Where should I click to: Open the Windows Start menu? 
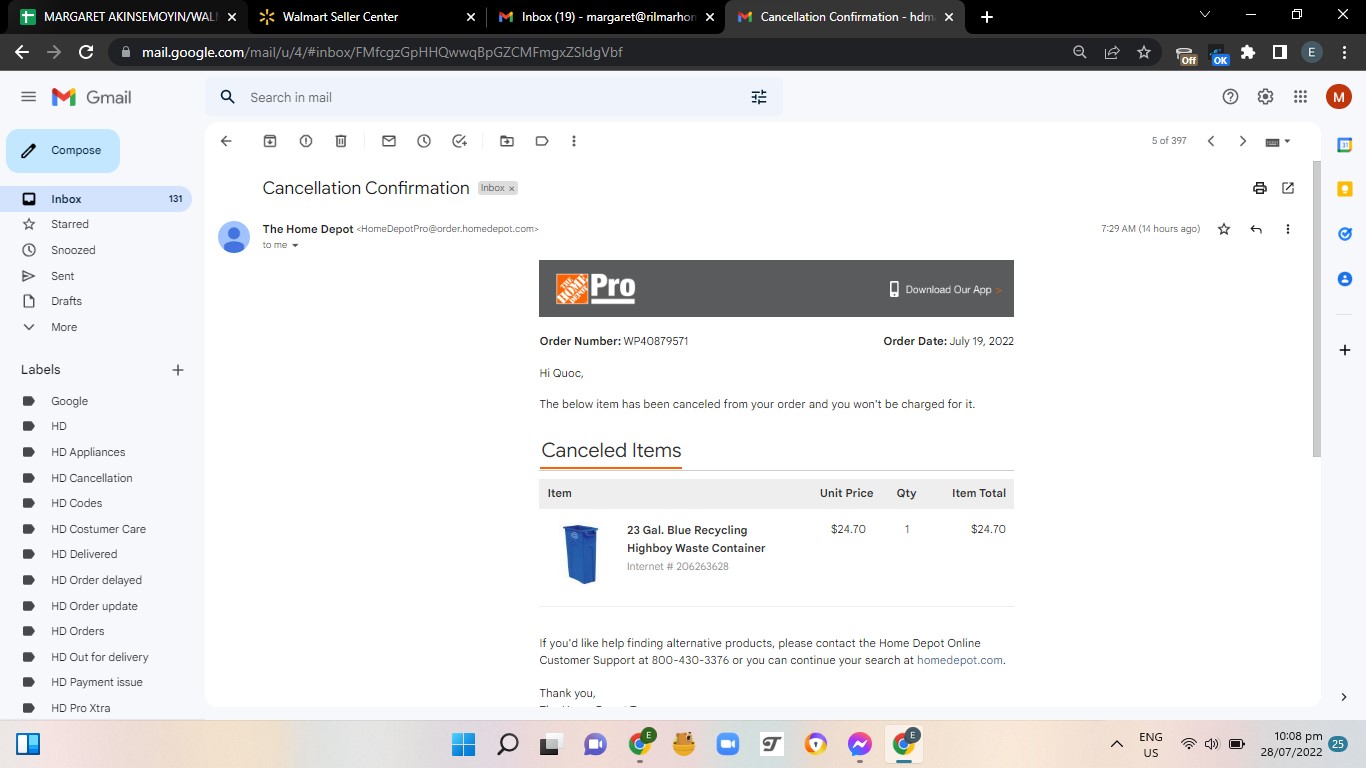(x=463, y=744)
